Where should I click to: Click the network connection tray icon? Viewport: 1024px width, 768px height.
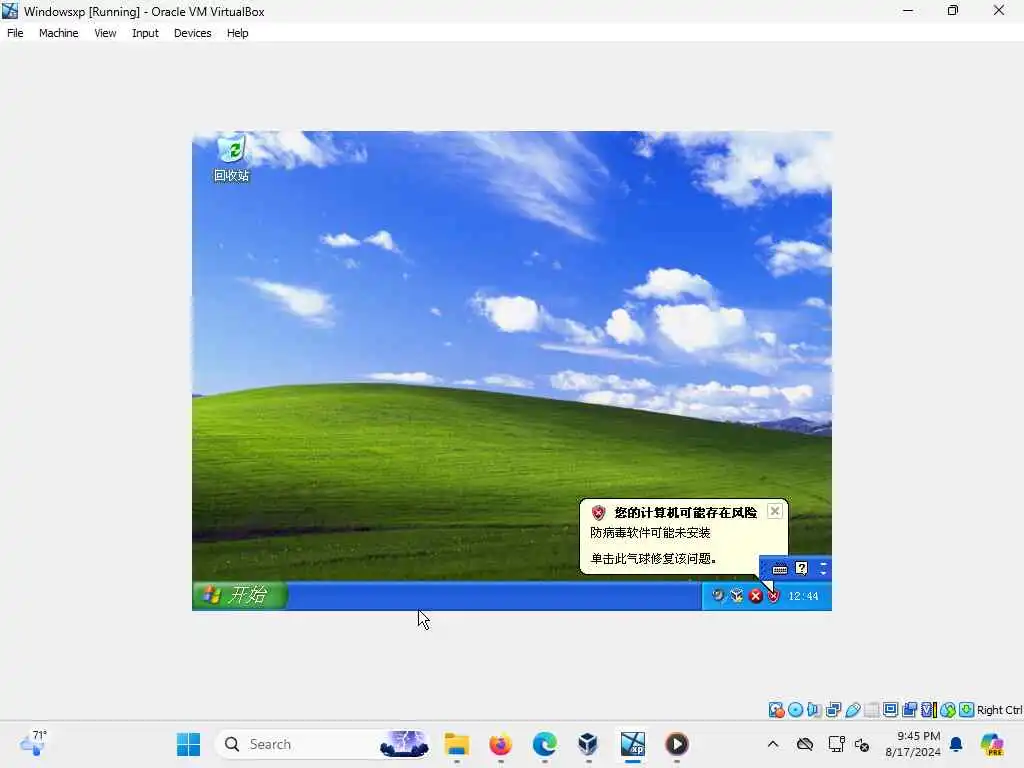(x=836, y=744)
